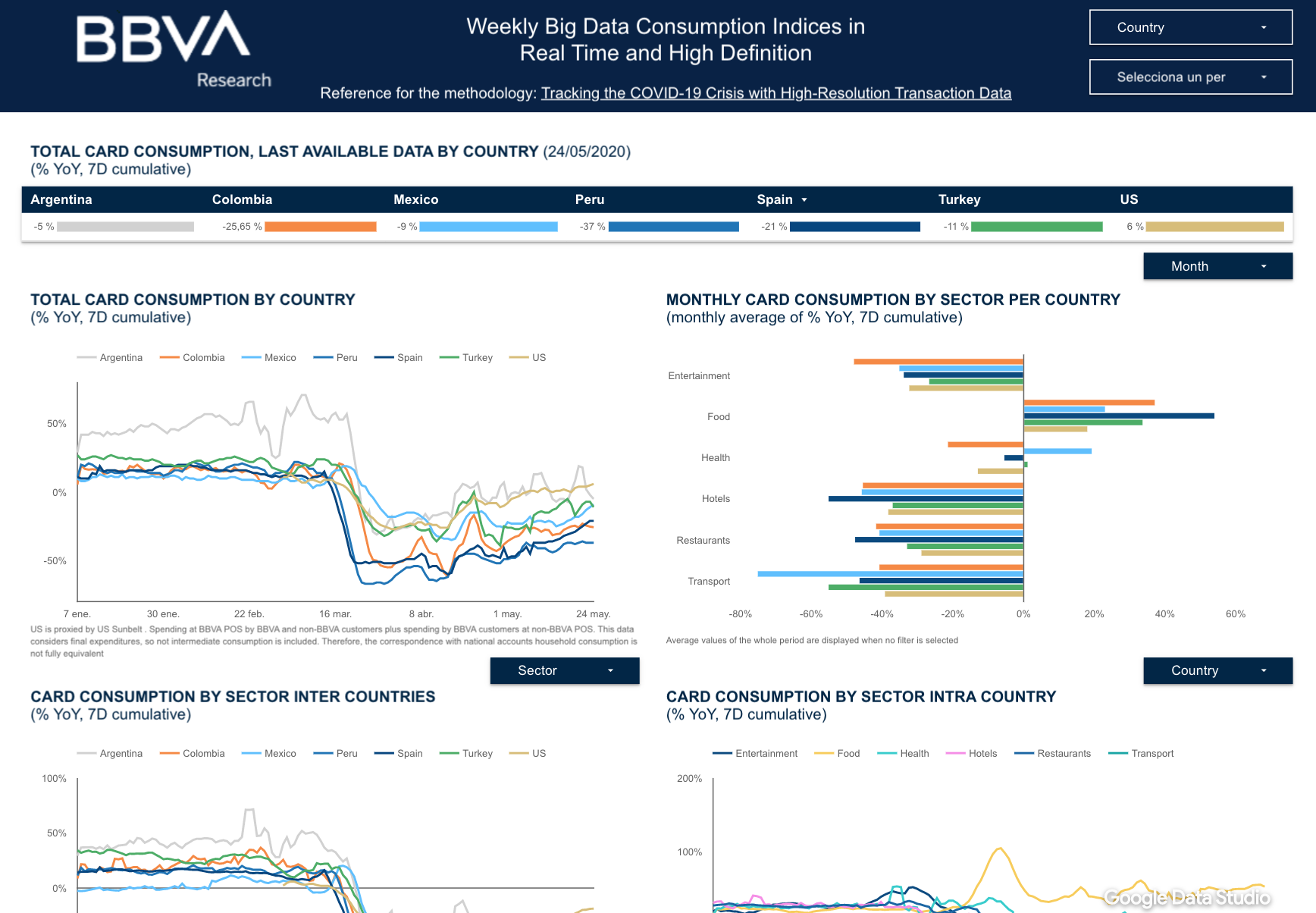Screen dimensions: 1316x913
Task: Click Colombia in Total Card Consumption legend
Action: point(193,357)
